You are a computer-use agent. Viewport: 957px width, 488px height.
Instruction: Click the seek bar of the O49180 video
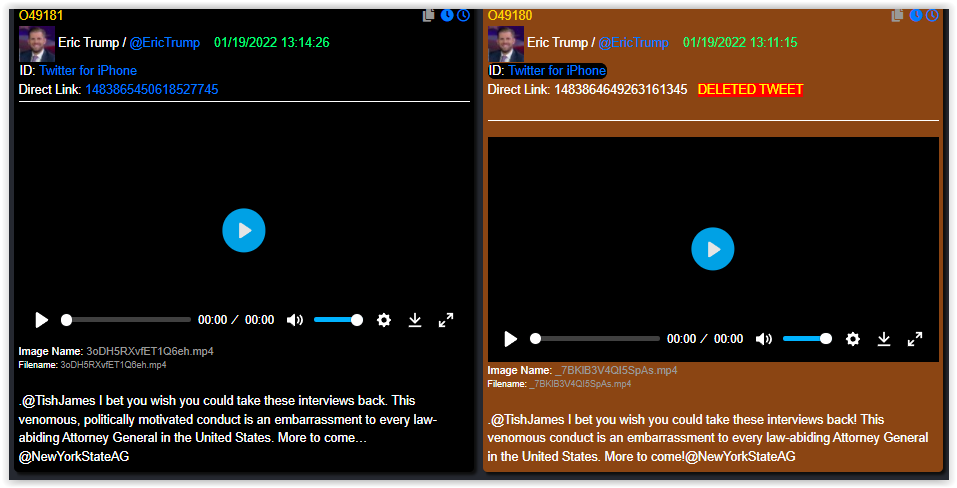594,339
